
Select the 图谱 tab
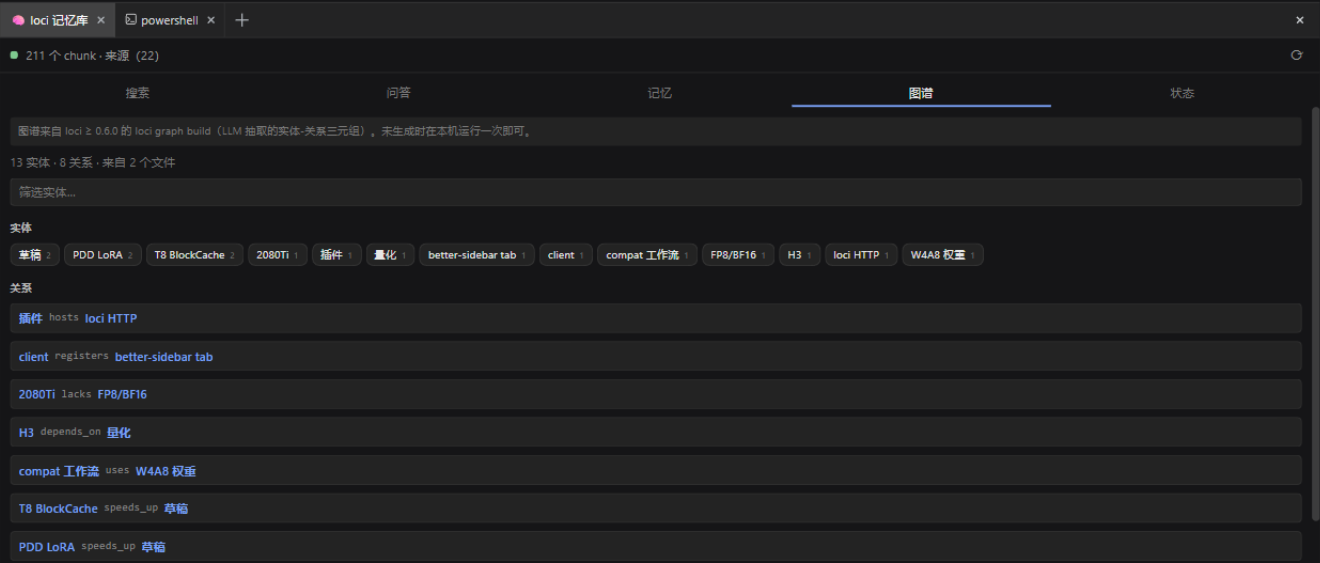click(x=921, y=93)
